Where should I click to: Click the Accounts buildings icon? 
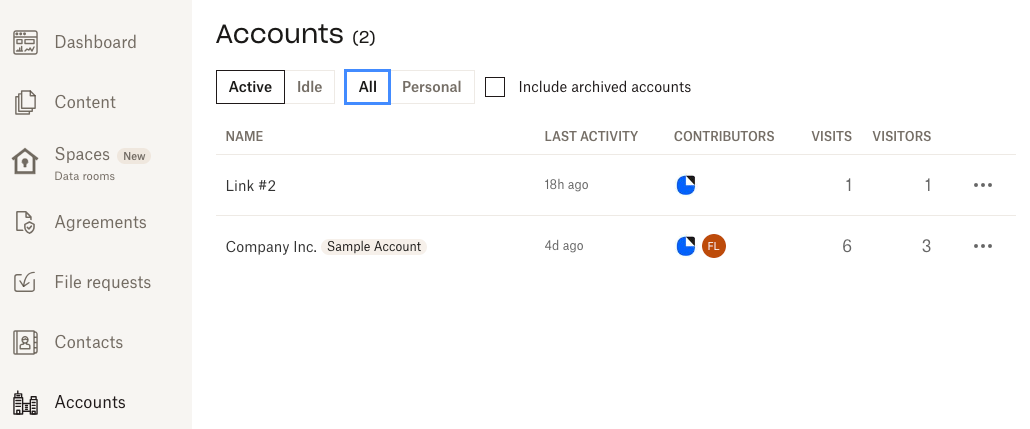(25, 402)
